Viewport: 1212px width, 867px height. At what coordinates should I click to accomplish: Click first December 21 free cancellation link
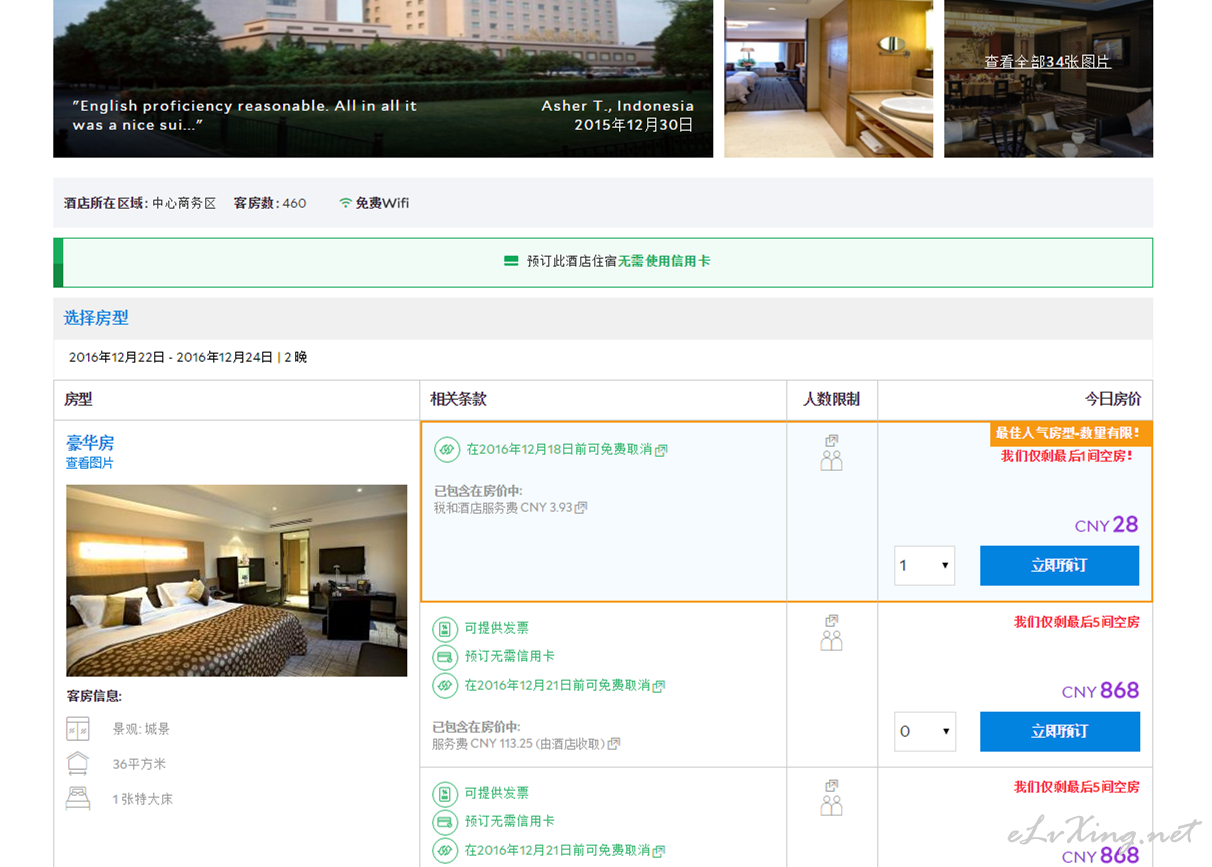[x=558, y=686]
